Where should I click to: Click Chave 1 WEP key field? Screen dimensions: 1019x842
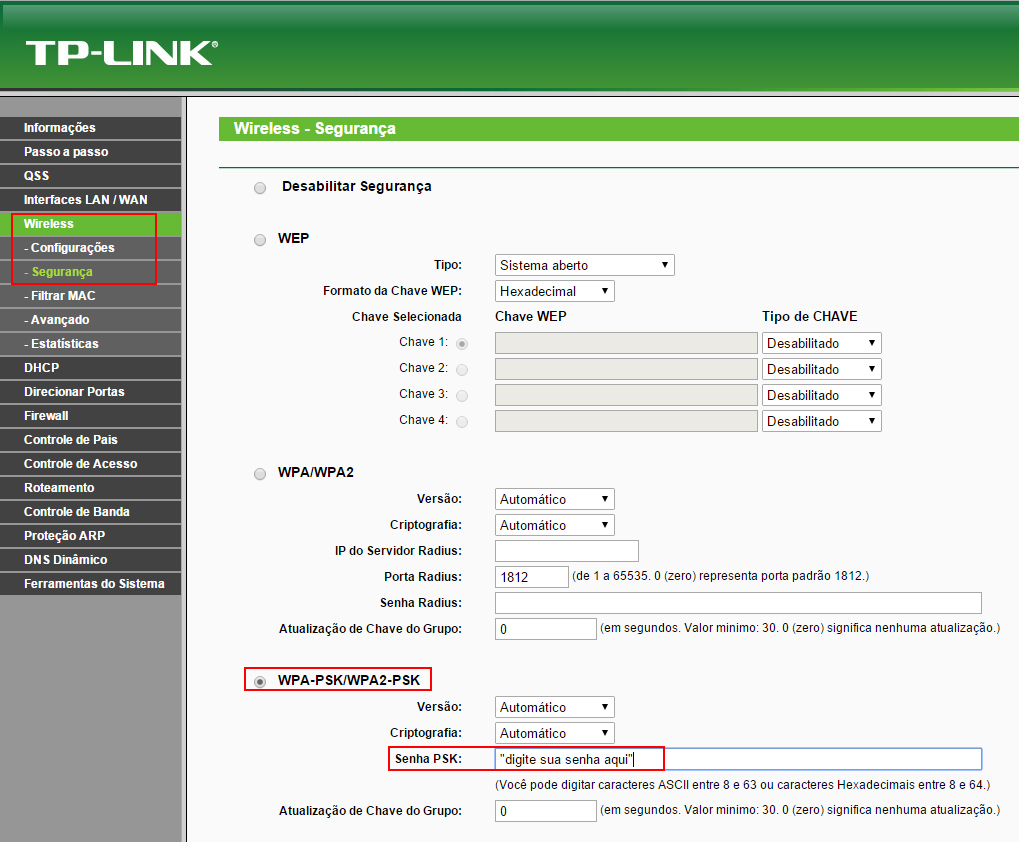(626, 343)
